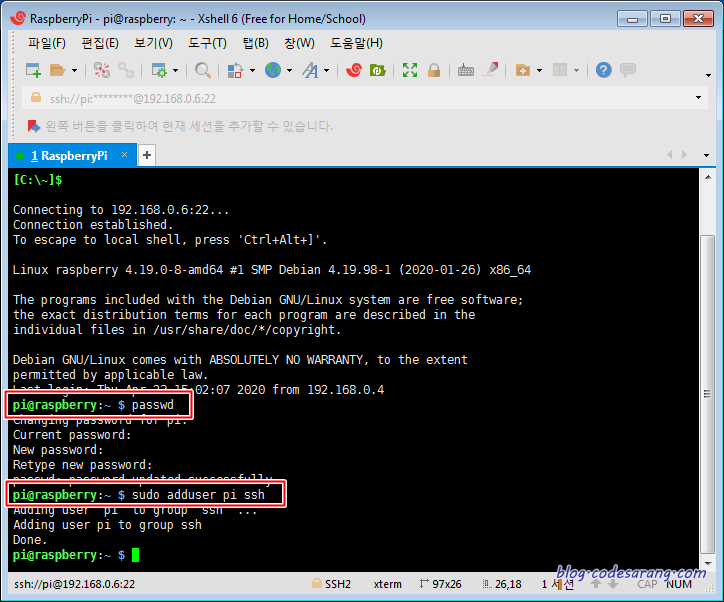
Task: Expand the window layout dropdown arrow
Action: click(576, 71)
